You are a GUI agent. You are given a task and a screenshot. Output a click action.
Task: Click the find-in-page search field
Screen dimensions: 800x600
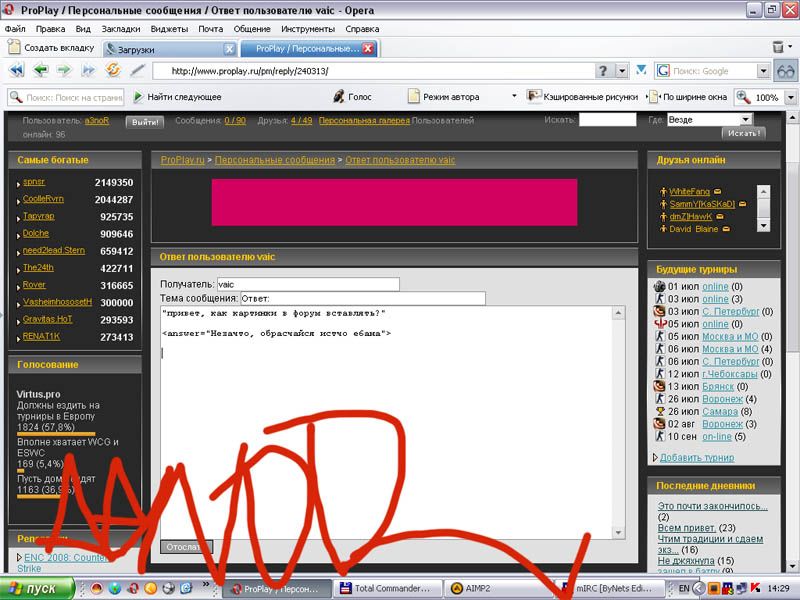66,97
